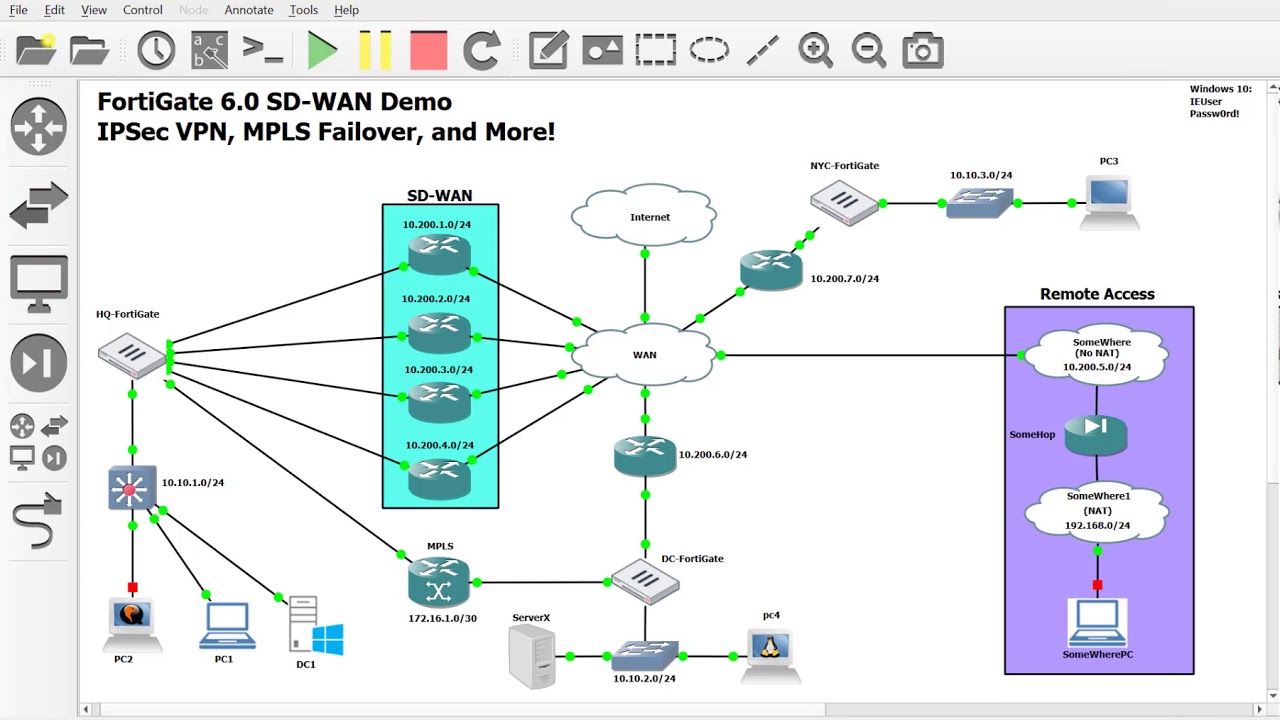
Task: Select the DC1 Windows server node
Action: coord(315,626)
